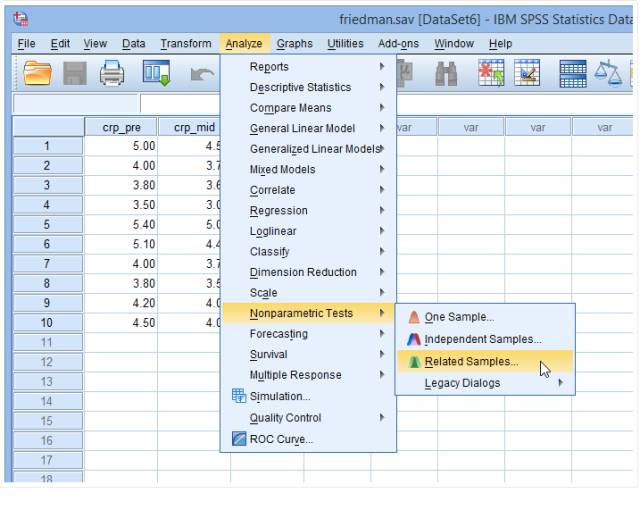This screenshot has width=640, height=510.
Task: Click the Insert Variable toolbar icon
Action: click(x=527, y=73)
